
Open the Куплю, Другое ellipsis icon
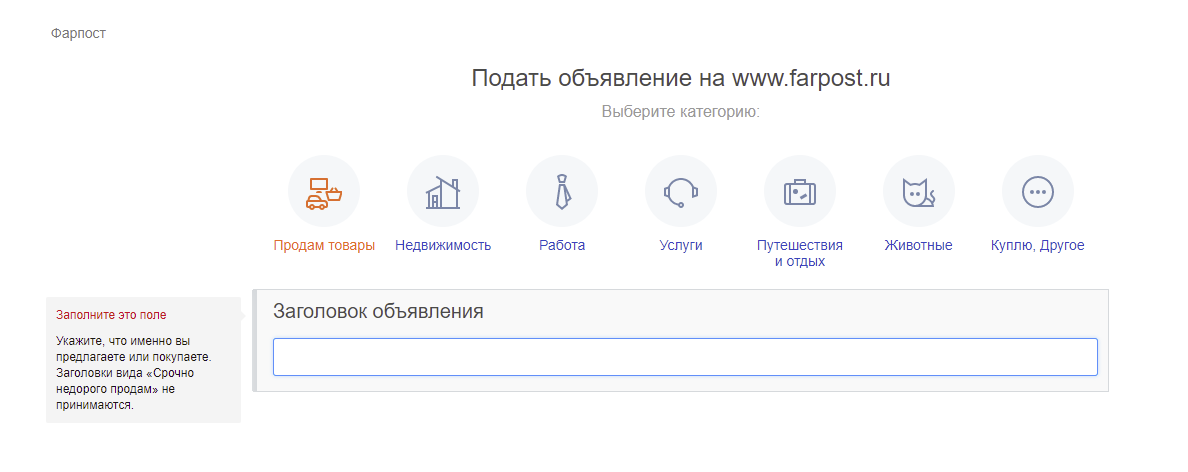tap(1038, 191)
